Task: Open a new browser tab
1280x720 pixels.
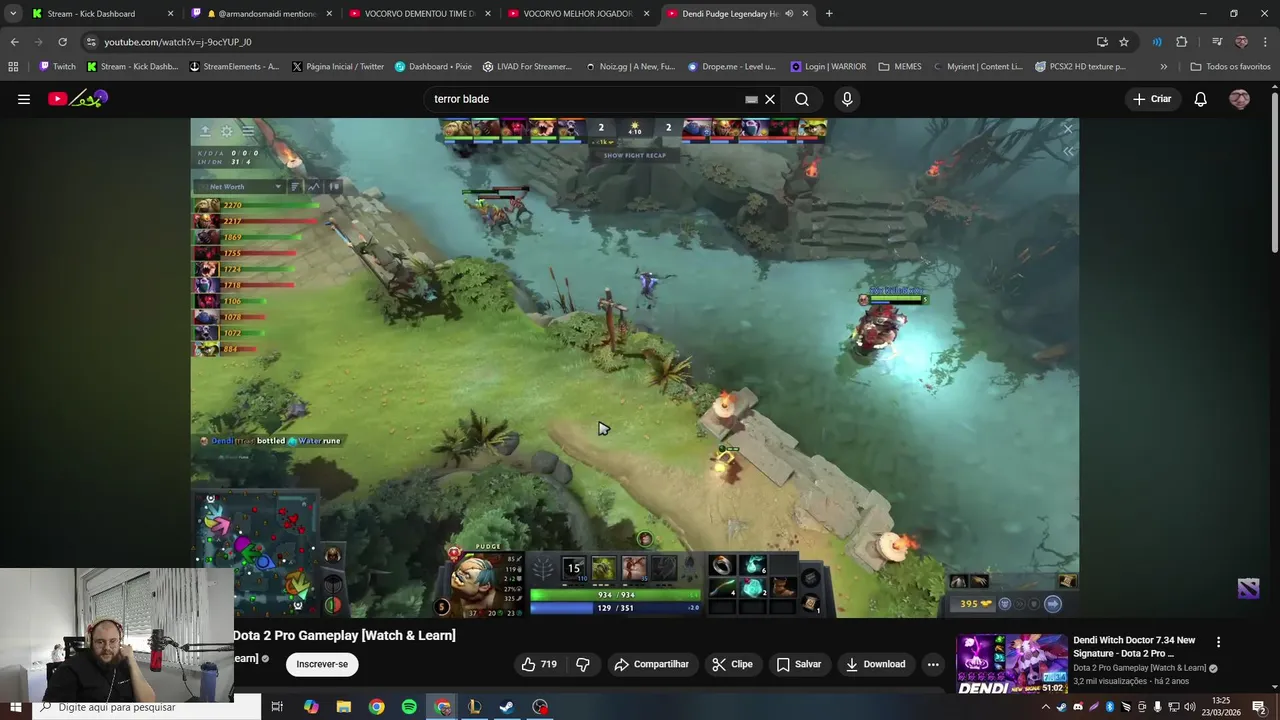Action: [x=829, y=14]
